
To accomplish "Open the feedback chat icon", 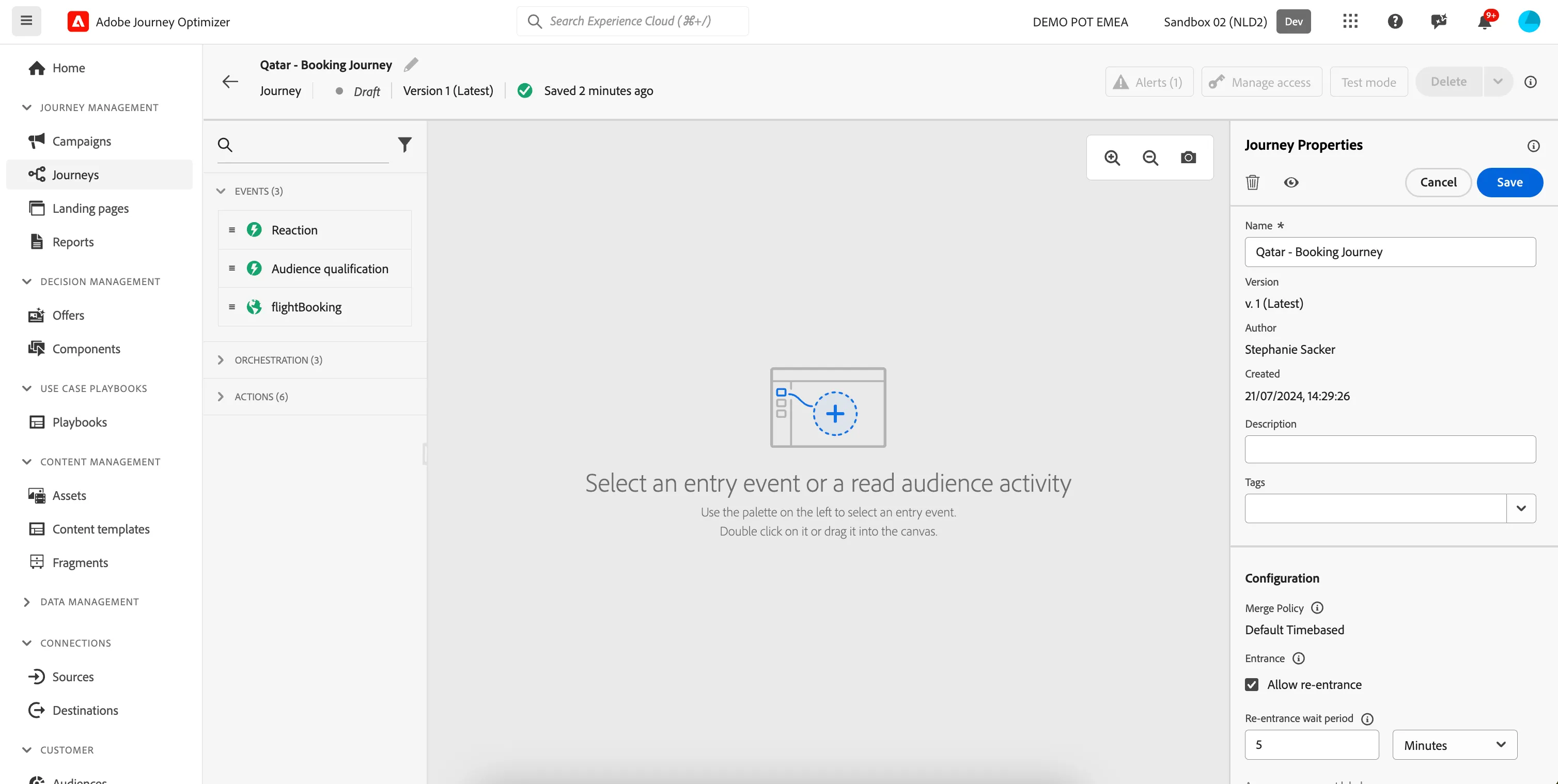I will pyautogui.click(x=1439, y=21).
